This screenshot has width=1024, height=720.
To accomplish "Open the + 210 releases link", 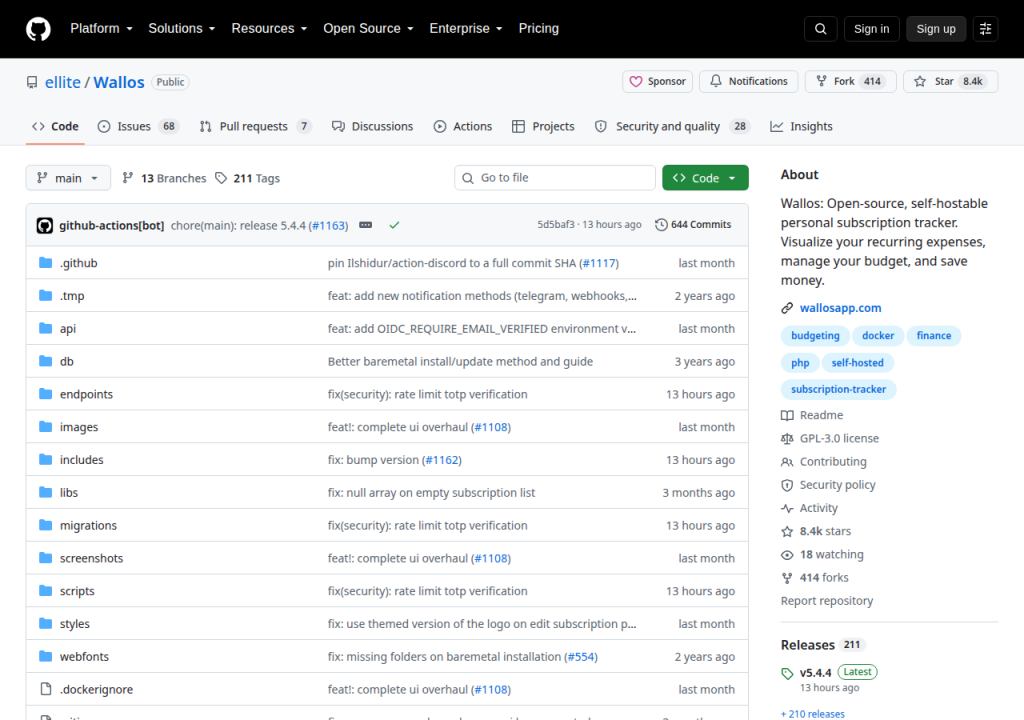I will pyautogui.click(x=812, y=713).
